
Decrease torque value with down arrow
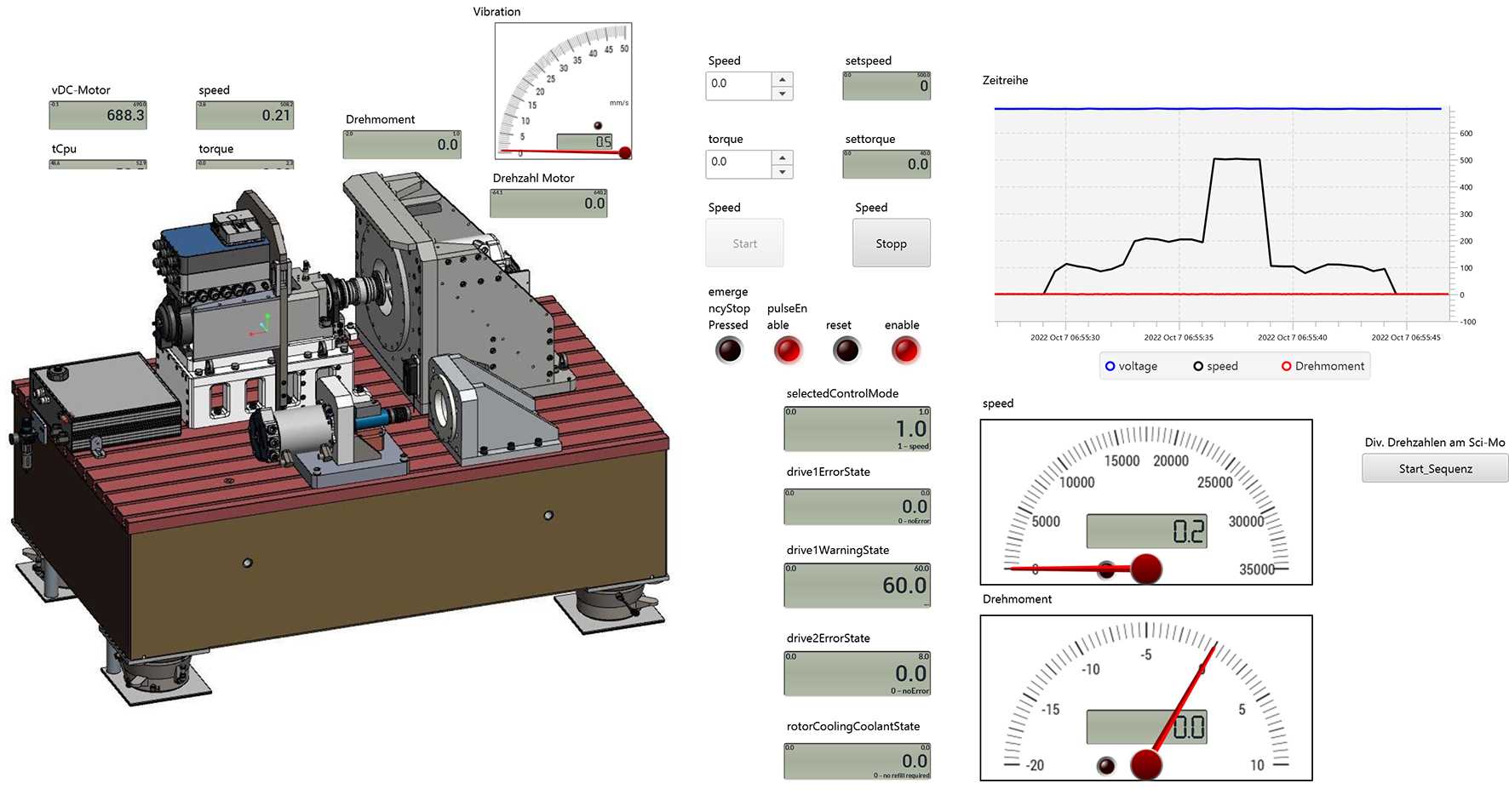tap(783, 172)
